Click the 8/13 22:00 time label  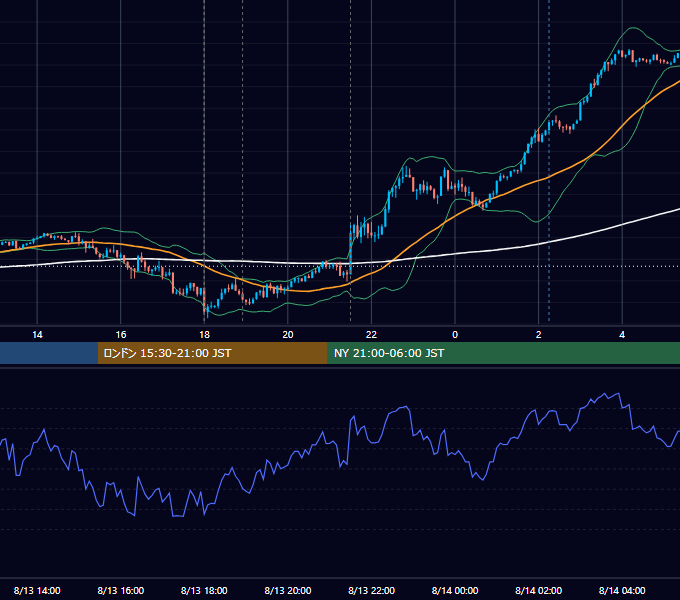pyautogui.click(x=372, y=590)
